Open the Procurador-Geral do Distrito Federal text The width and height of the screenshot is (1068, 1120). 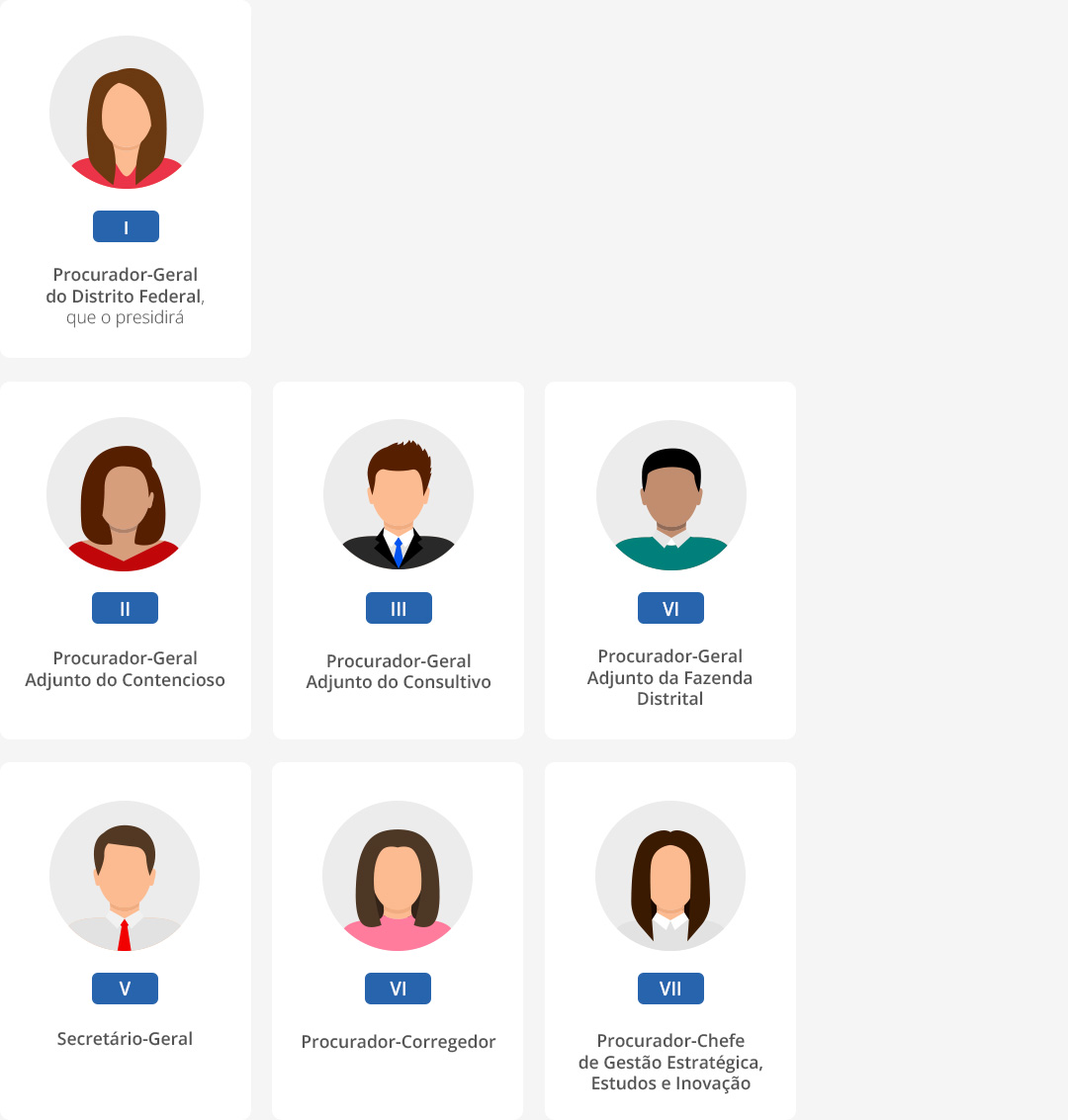click(x=126, y=285)
